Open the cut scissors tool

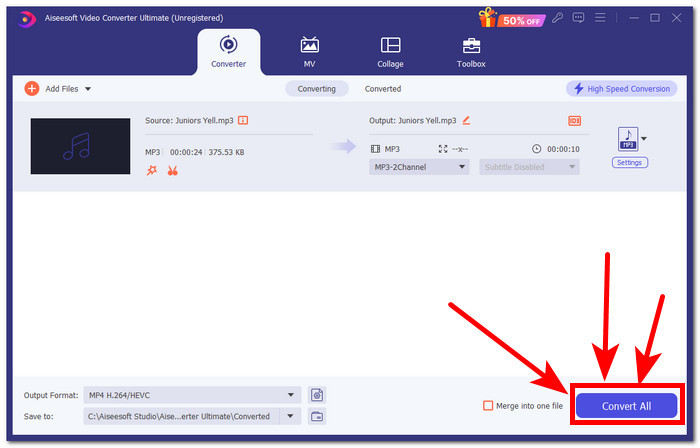pos(172,170)
